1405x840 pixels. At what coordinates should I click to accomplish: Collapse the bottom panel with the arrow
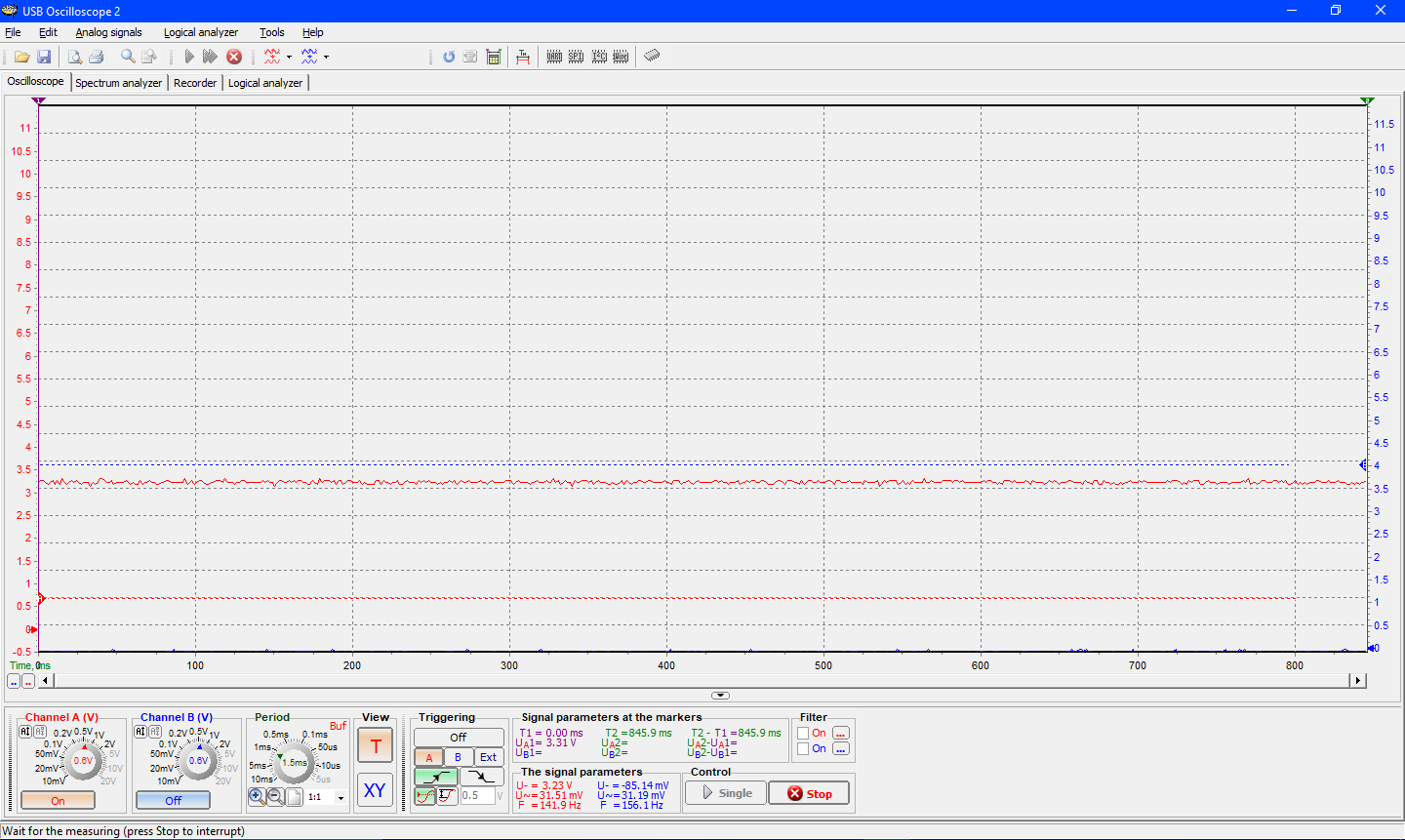pos(720,696)
